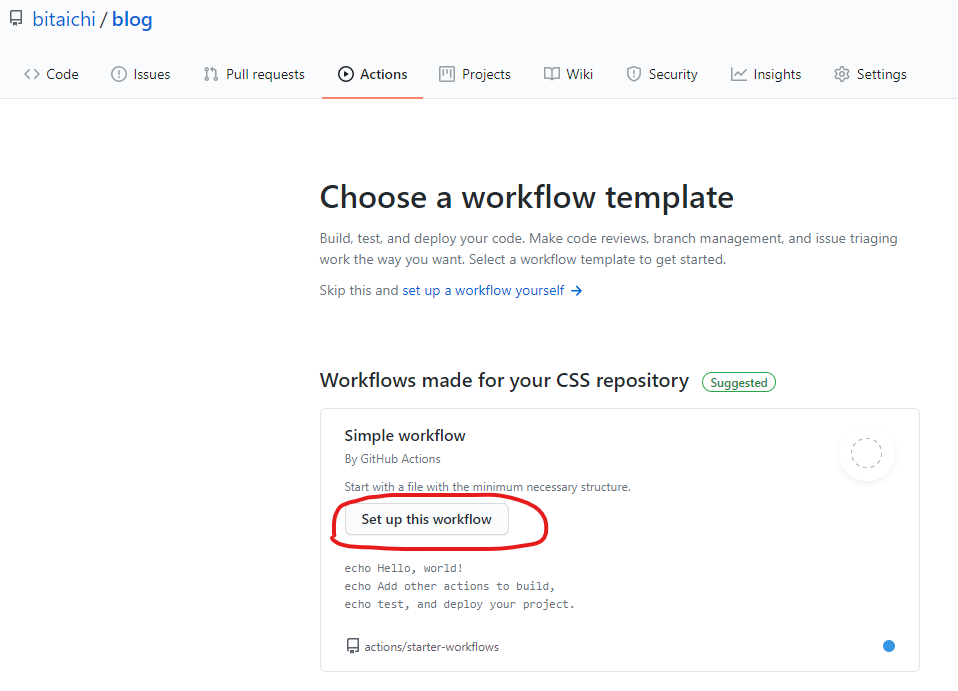This screenshot has height=691, width=958.
Task: Switch to the Pull requests tab
Action: point(265,74)
